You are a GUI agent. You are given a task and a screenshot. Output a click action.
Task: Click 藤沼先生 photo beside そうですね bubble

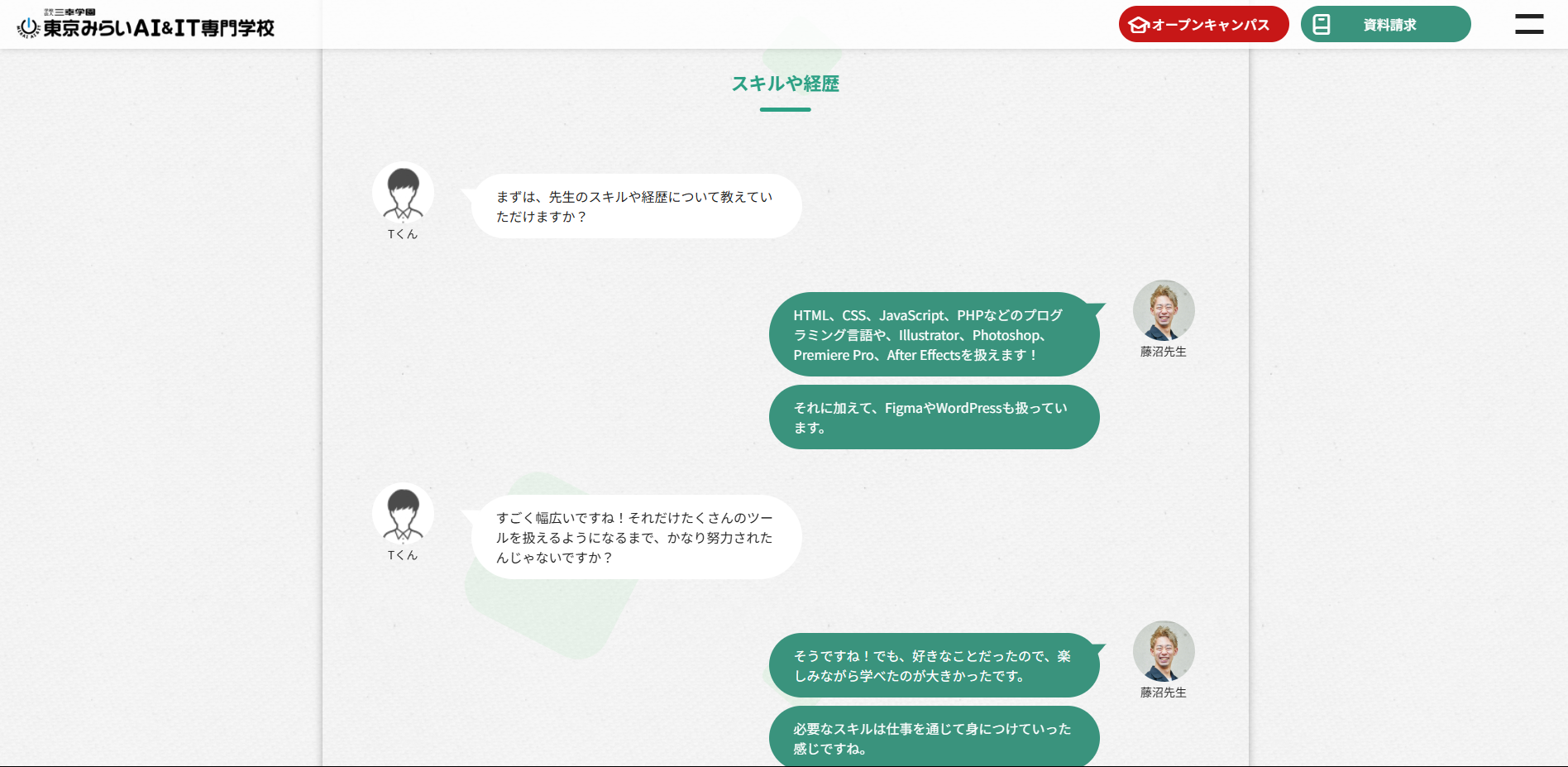click(1164, 651)
